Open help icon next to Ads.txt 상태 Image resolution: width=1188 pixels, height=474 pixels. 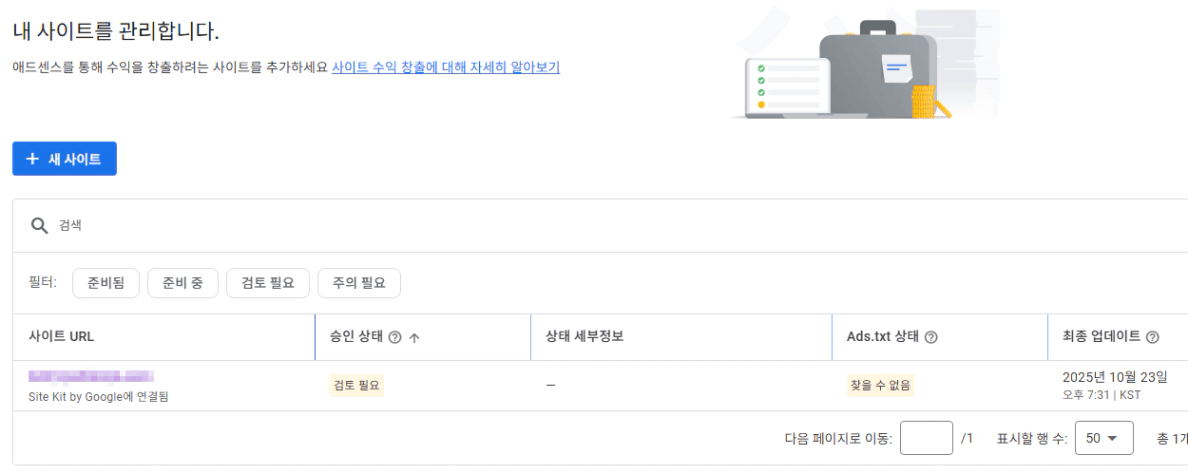(931, 337)
